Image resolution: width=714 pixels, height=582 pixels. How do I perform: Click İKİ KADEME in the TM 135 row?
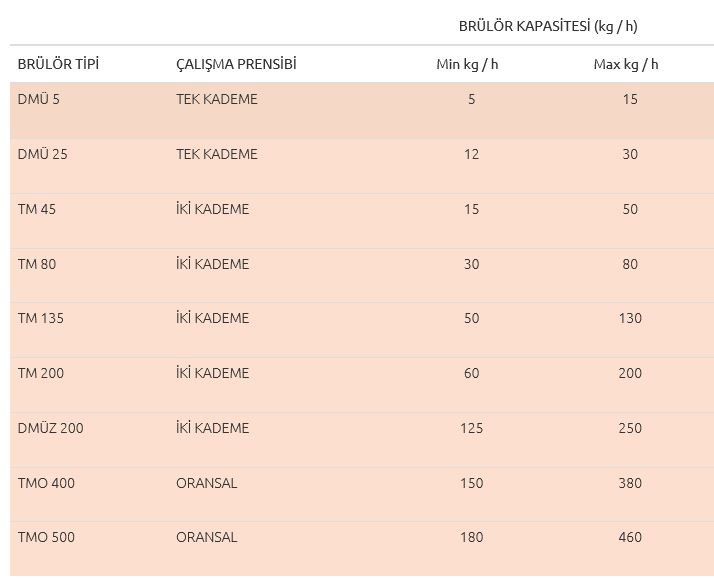[x=212, y=318]
